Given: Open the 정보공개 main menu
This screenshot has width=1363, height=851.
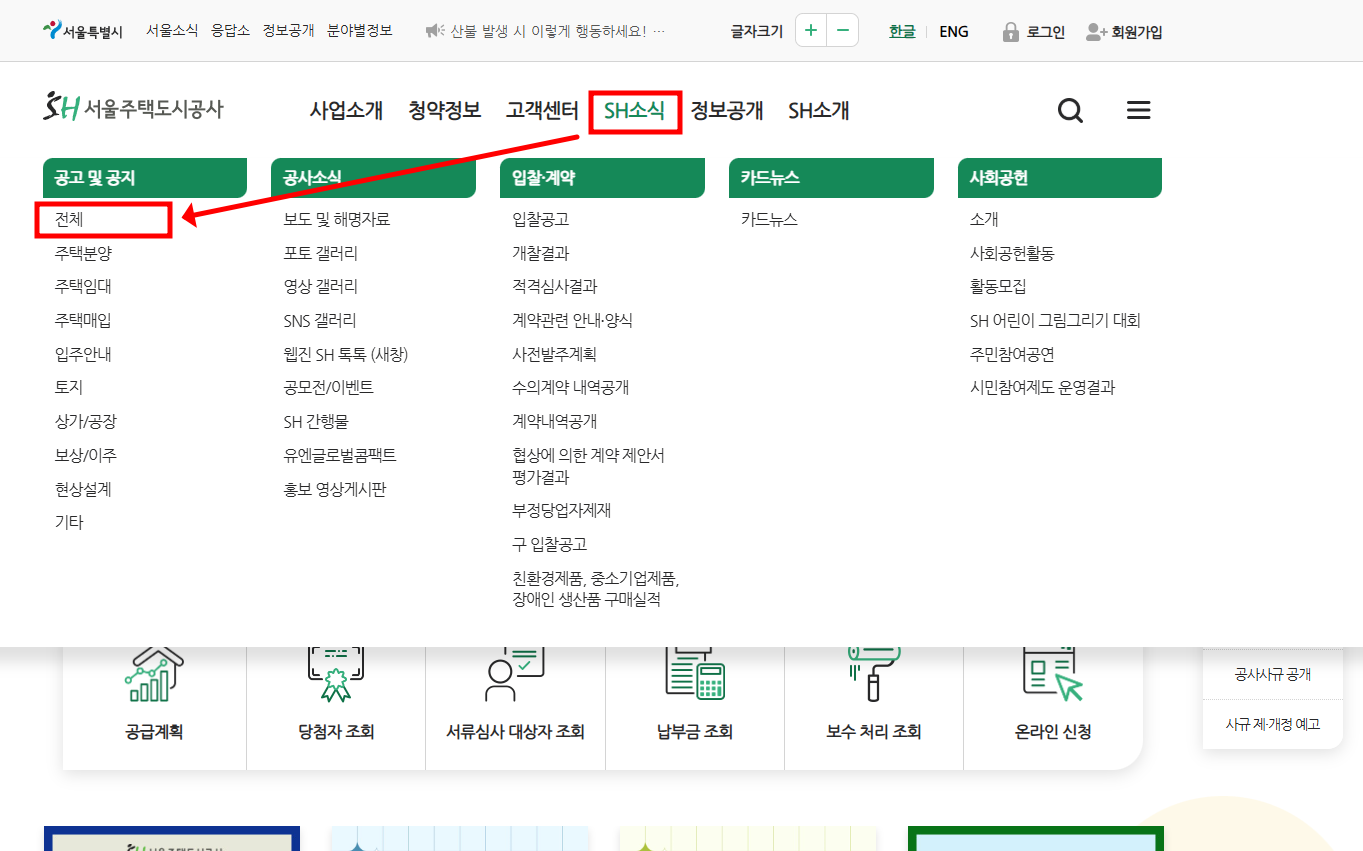Looking at the screenshot, I should pos(727,111).
